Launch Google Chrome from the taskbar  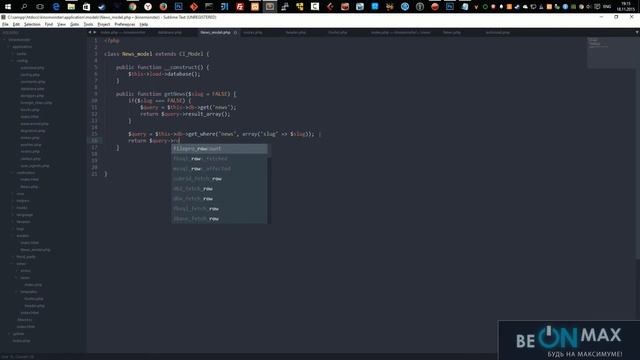pyautogui.click(x=132, y=7)
